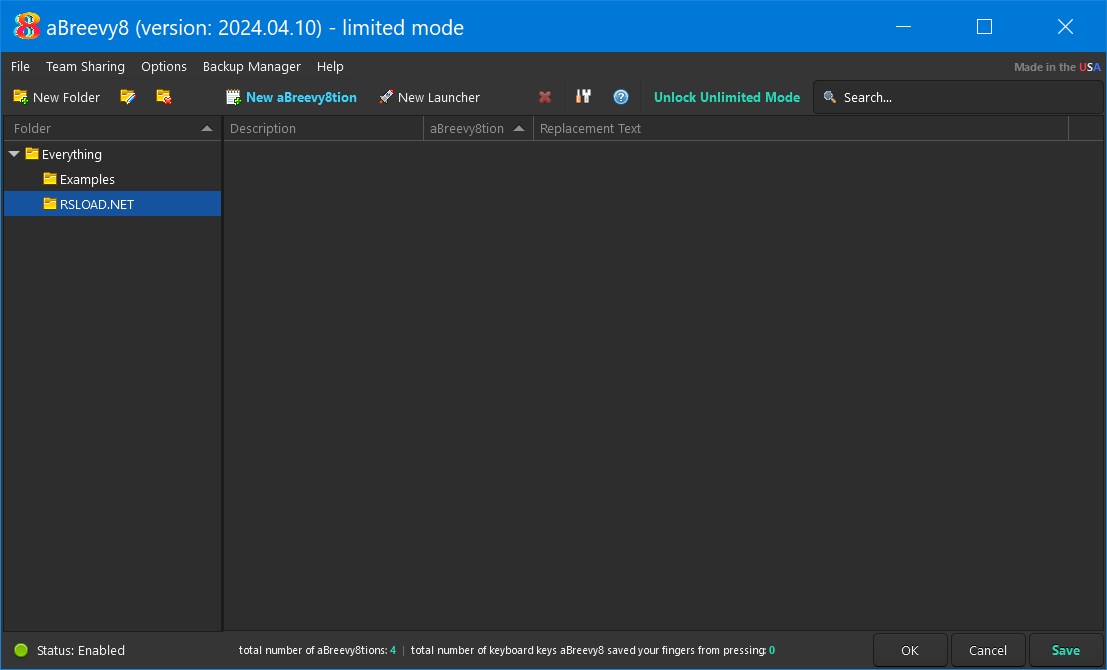
Task: Click the delete folder icon
Action: pyautogui.click(x=164, y=97)
